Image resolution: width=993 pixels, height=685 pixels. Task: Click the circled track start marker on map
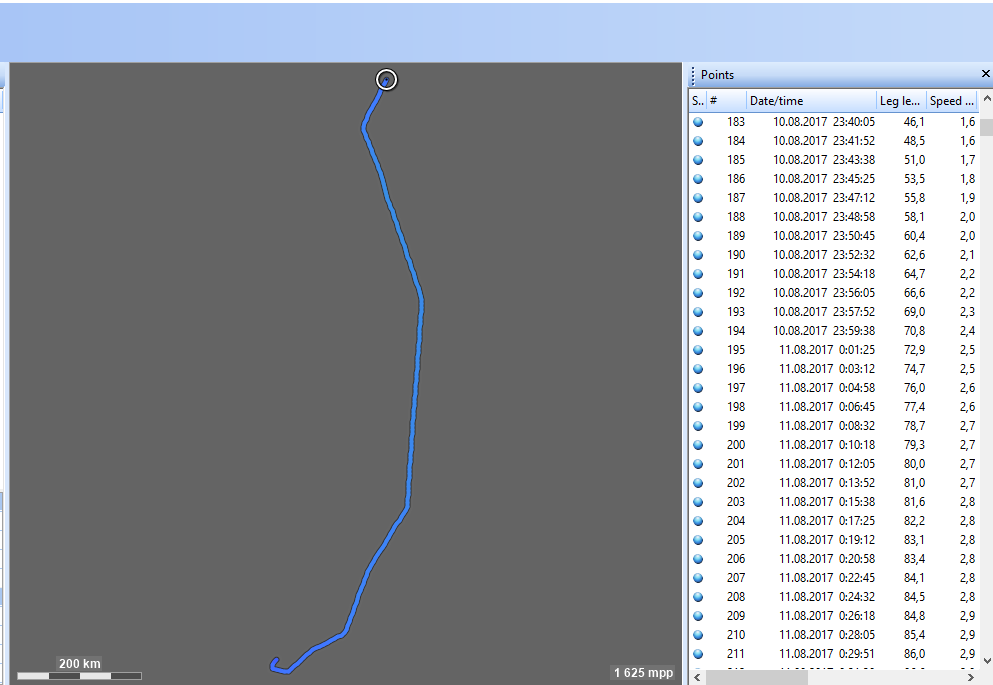pos(387,80)
